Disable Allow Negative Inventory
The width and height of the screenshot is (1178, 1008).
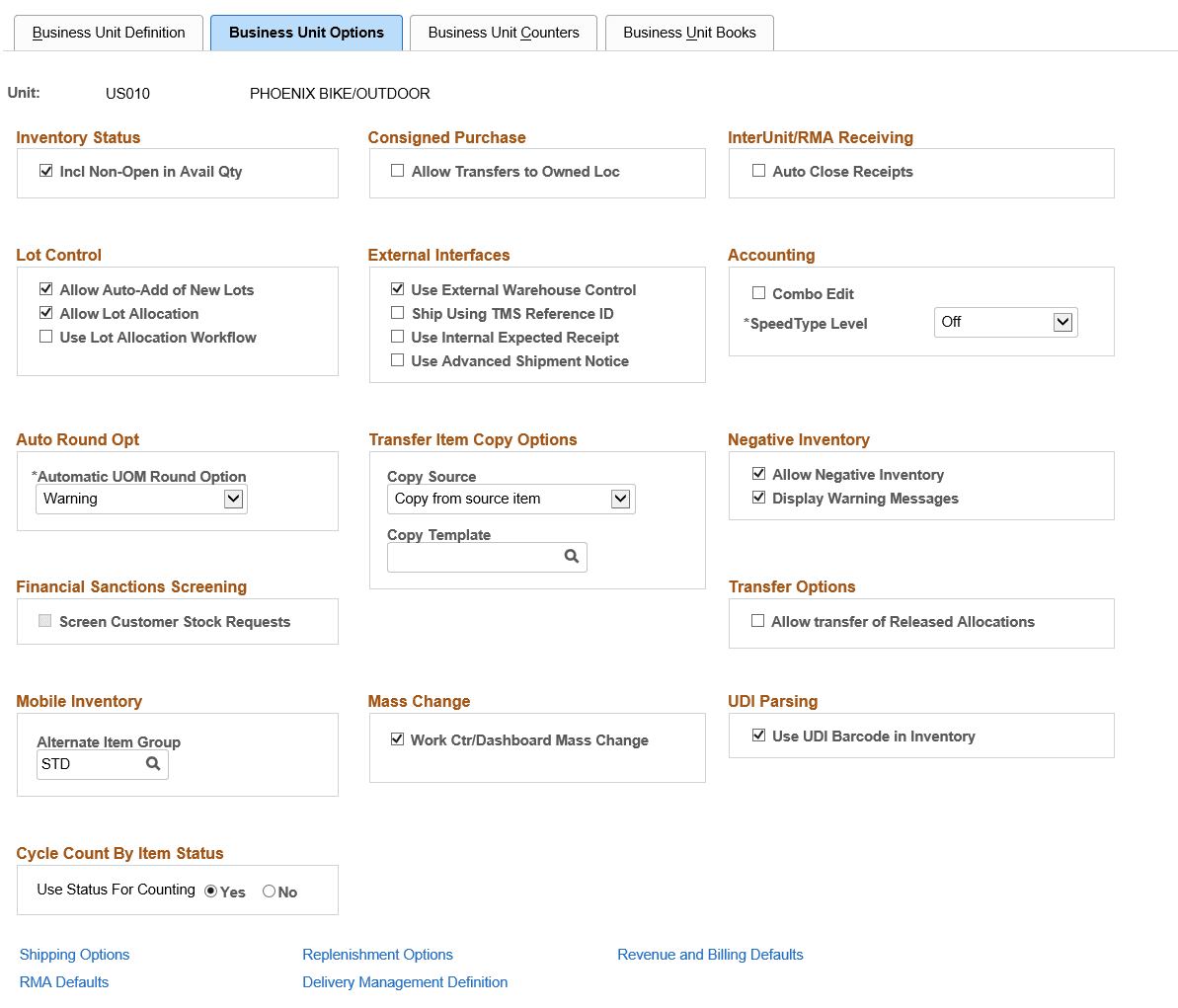tap(758, 473)
